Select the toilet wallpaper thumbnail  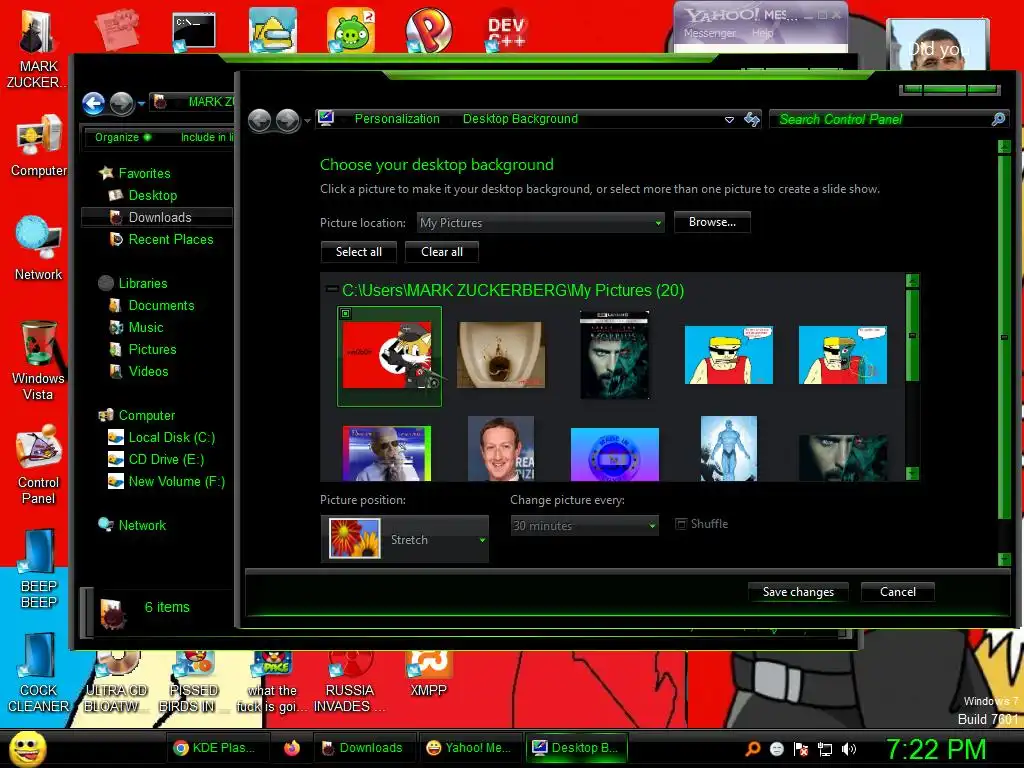pyautogui.click(x=501, y=355)
